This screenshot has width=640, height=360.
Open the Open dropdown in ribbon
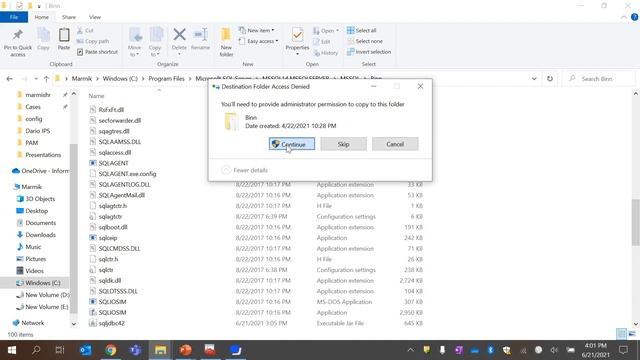326,31
